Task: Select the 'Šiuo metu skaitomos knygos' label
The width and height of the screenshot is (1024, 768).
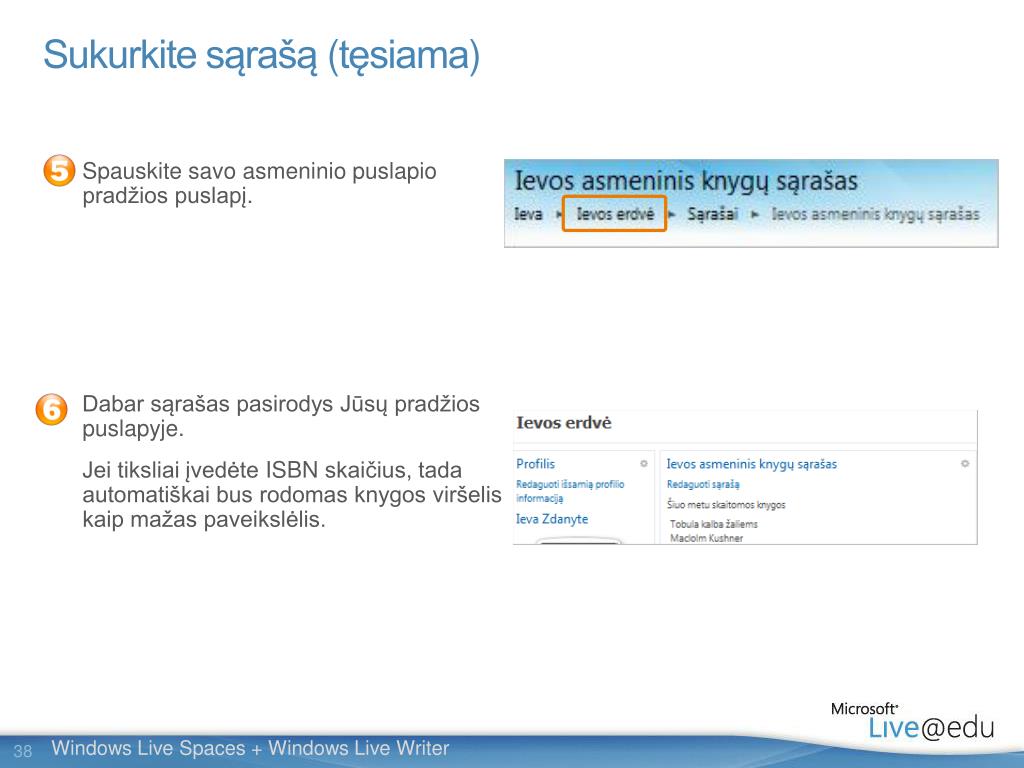Action: pos(726,505)
